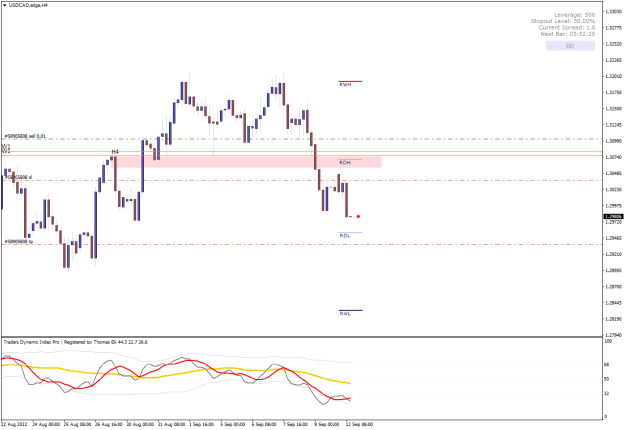Click the BB button on chart
Viewport: 625px width, 430px height.
click(x=570, y=46)
